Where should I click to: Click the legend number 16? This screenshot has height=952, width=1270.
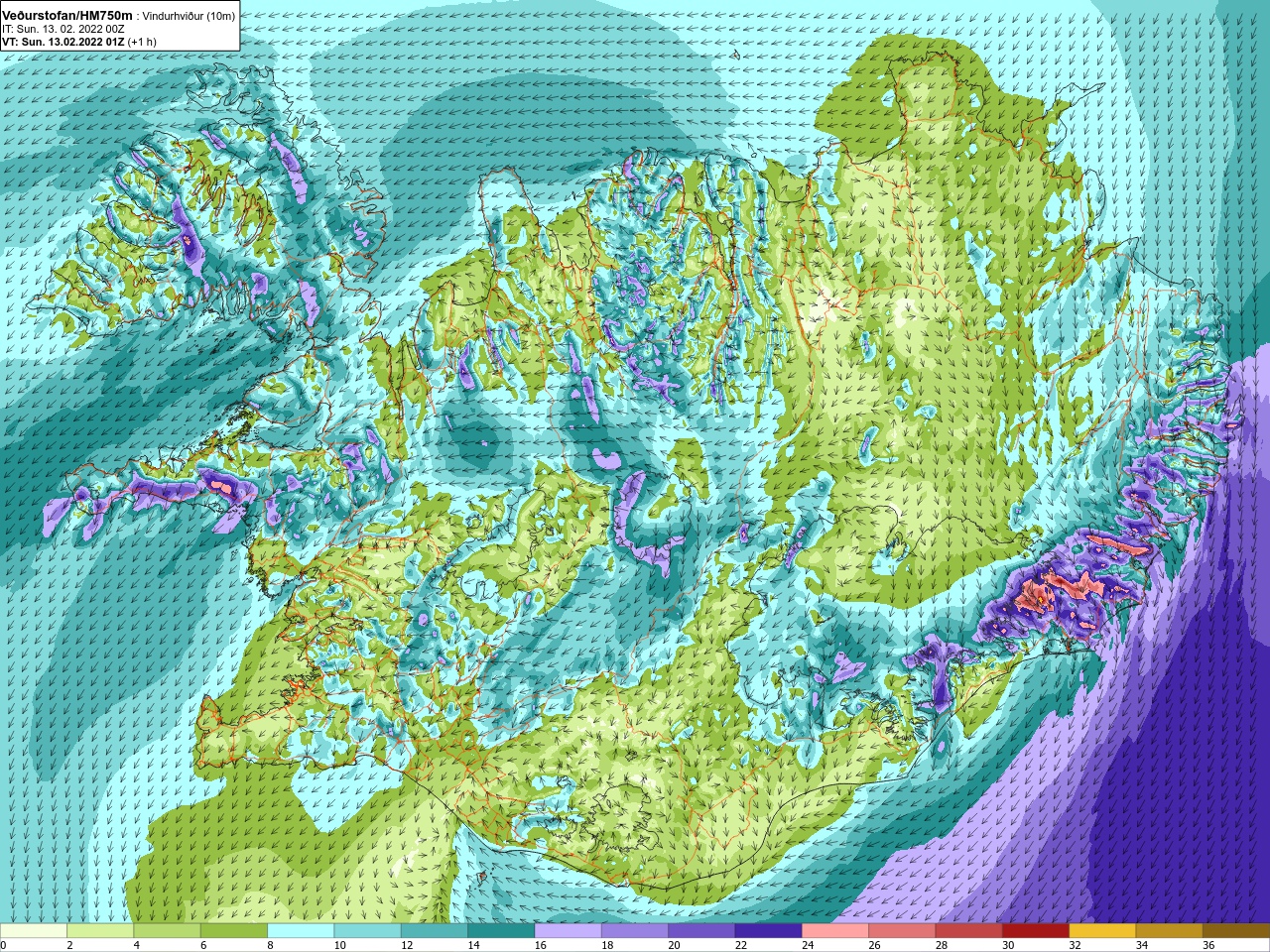[x=541, y=945]
